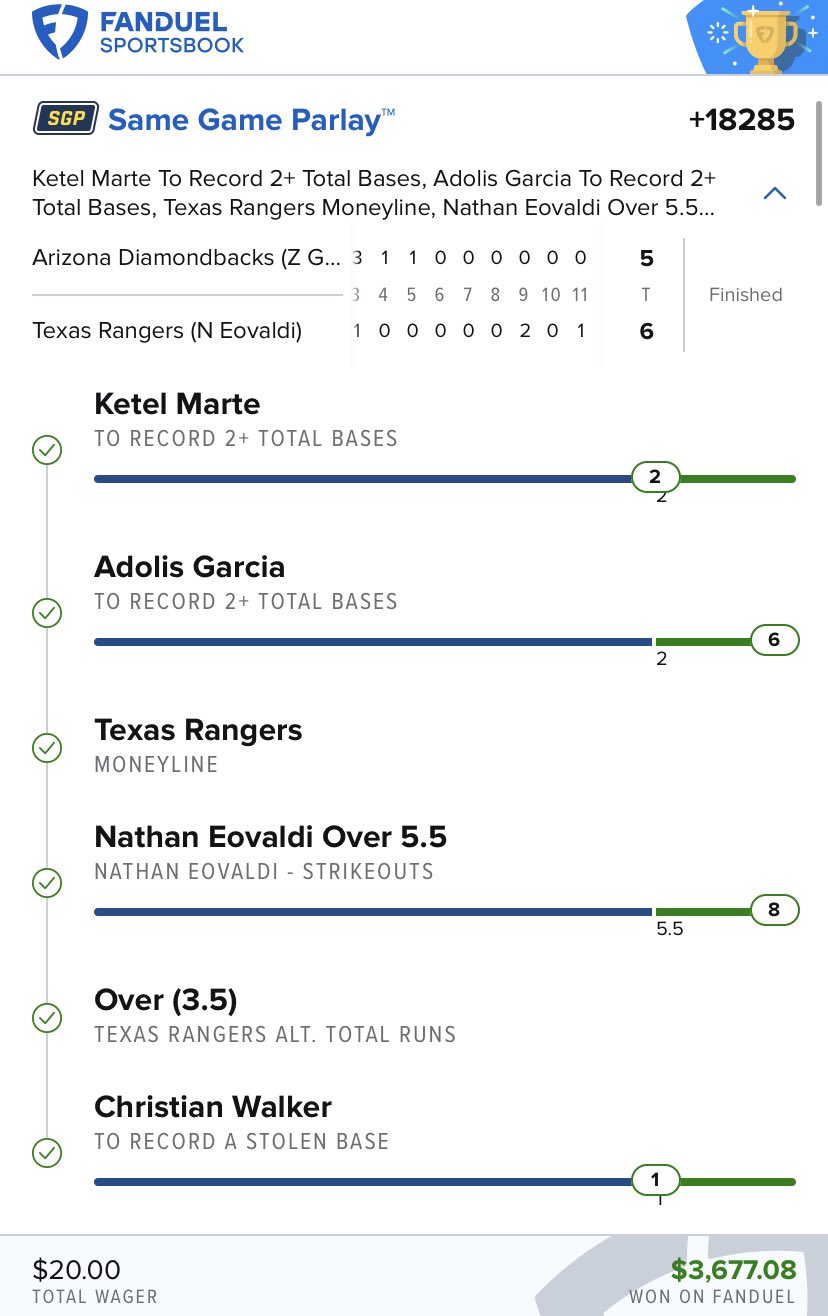Click the $20.00 total wager amount

(x=77, y=1270)
